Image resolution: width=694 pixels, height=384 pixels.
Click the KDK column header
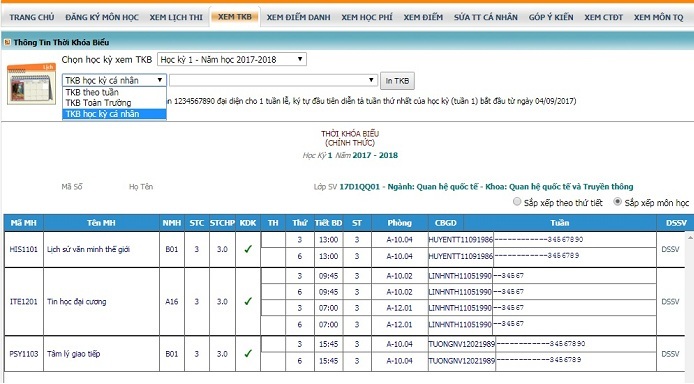[x=248, y=223]
